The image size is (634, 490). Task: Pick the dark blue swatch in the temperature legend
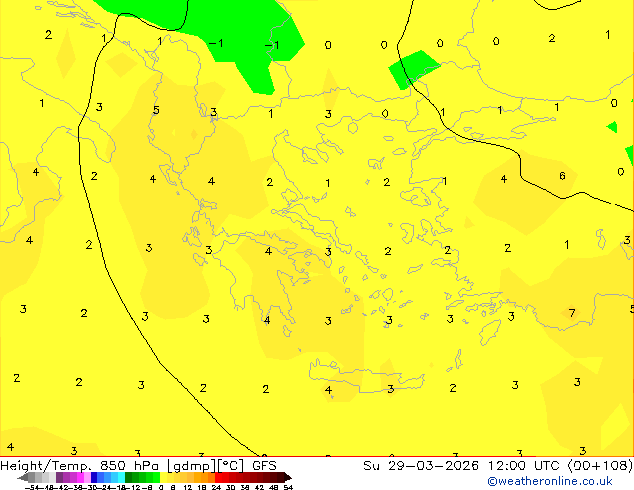point(94,477)
